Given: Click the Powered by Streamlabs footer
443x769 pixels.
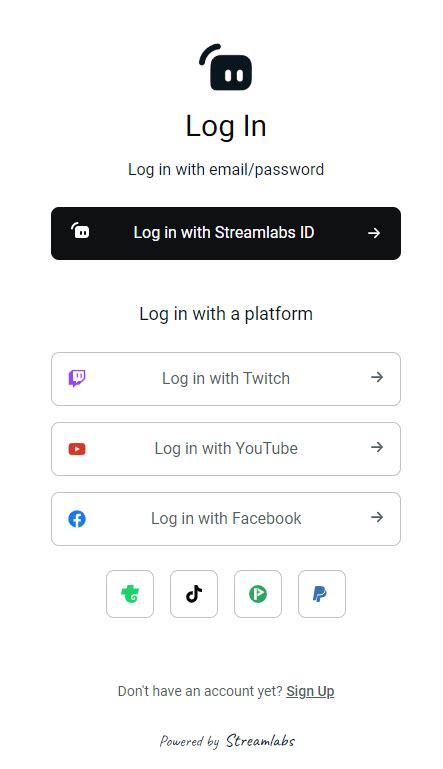Looking at the screenshot, I should point(227,741).
